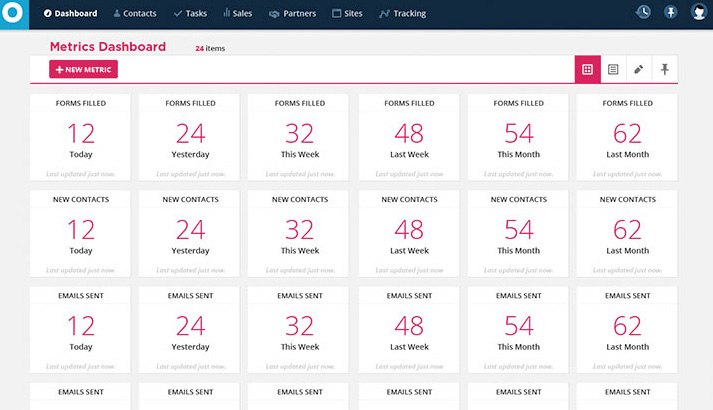Viewport: 713px width, 410px height.
Task: Click the pin icon in metrics toolbar
Action: coord(665,69)
